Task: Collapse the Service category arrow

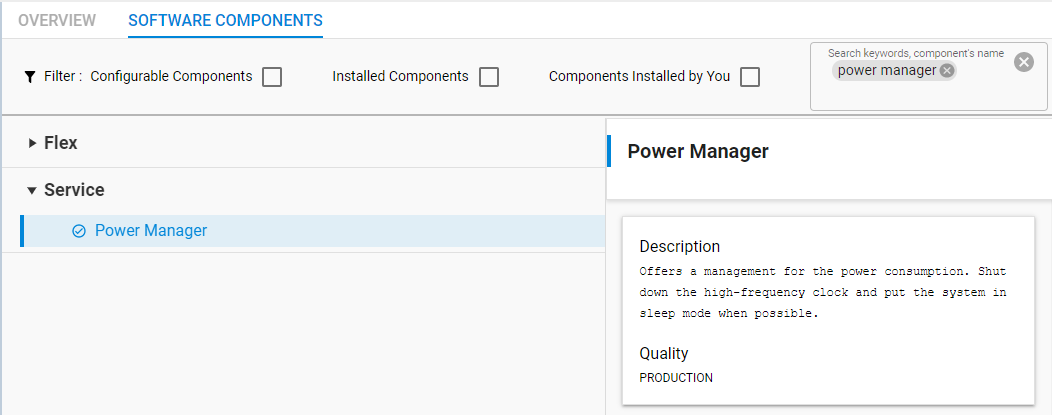Action: point(32,190)
